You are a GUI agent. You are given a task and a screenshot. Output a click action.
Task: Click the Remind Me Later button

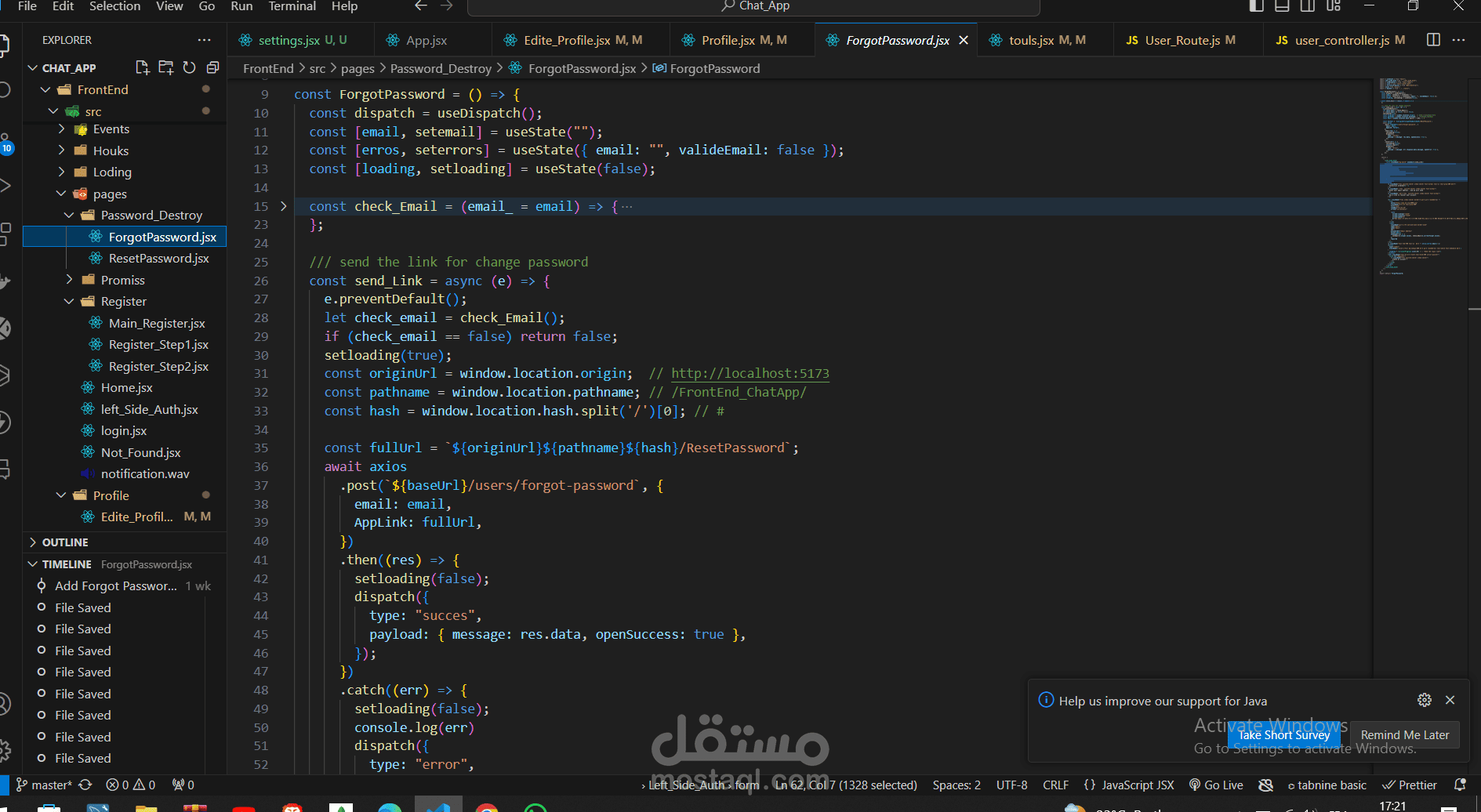click(x=1405, y=734)
